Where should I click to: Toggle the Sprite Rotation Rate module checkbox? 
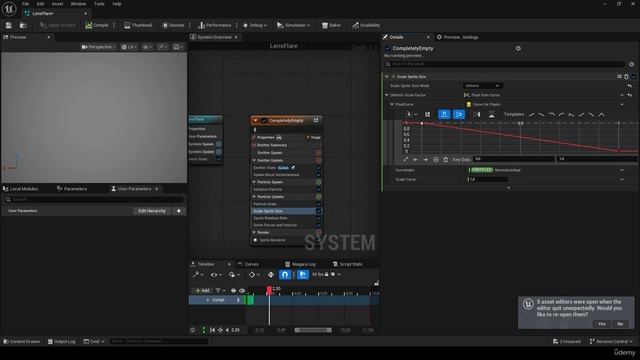(318, 218)
